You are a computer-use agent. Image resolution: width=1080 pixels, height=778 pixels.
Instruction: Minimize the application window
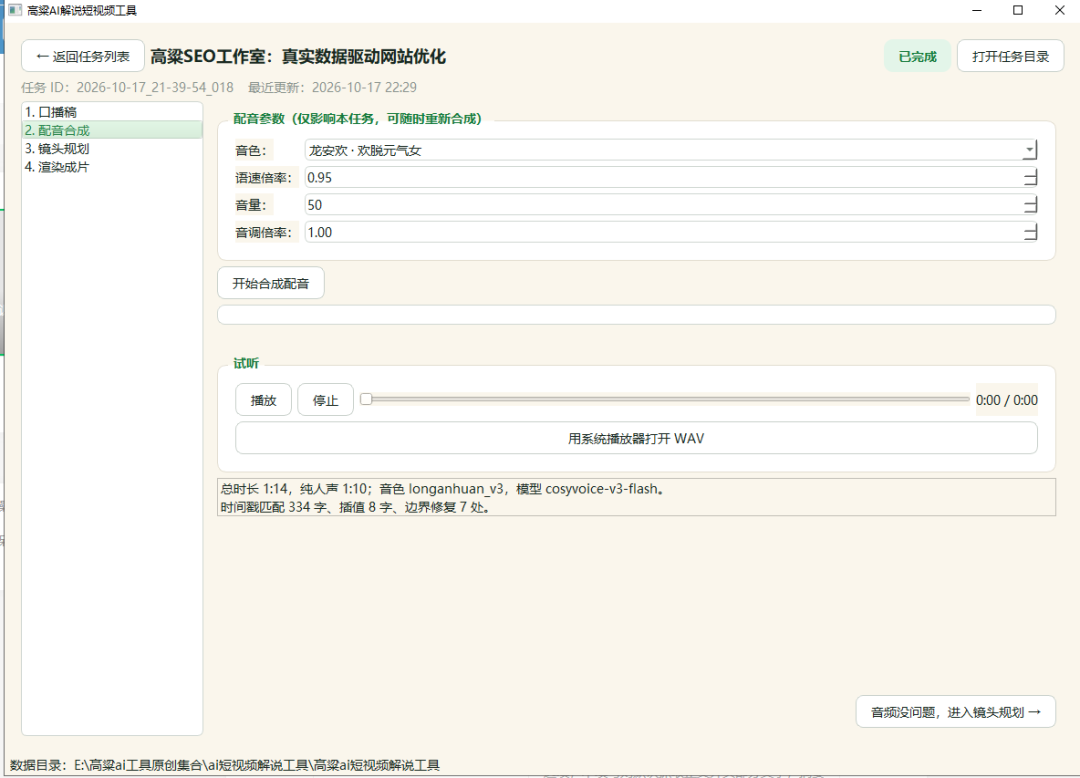coord(977,10)
